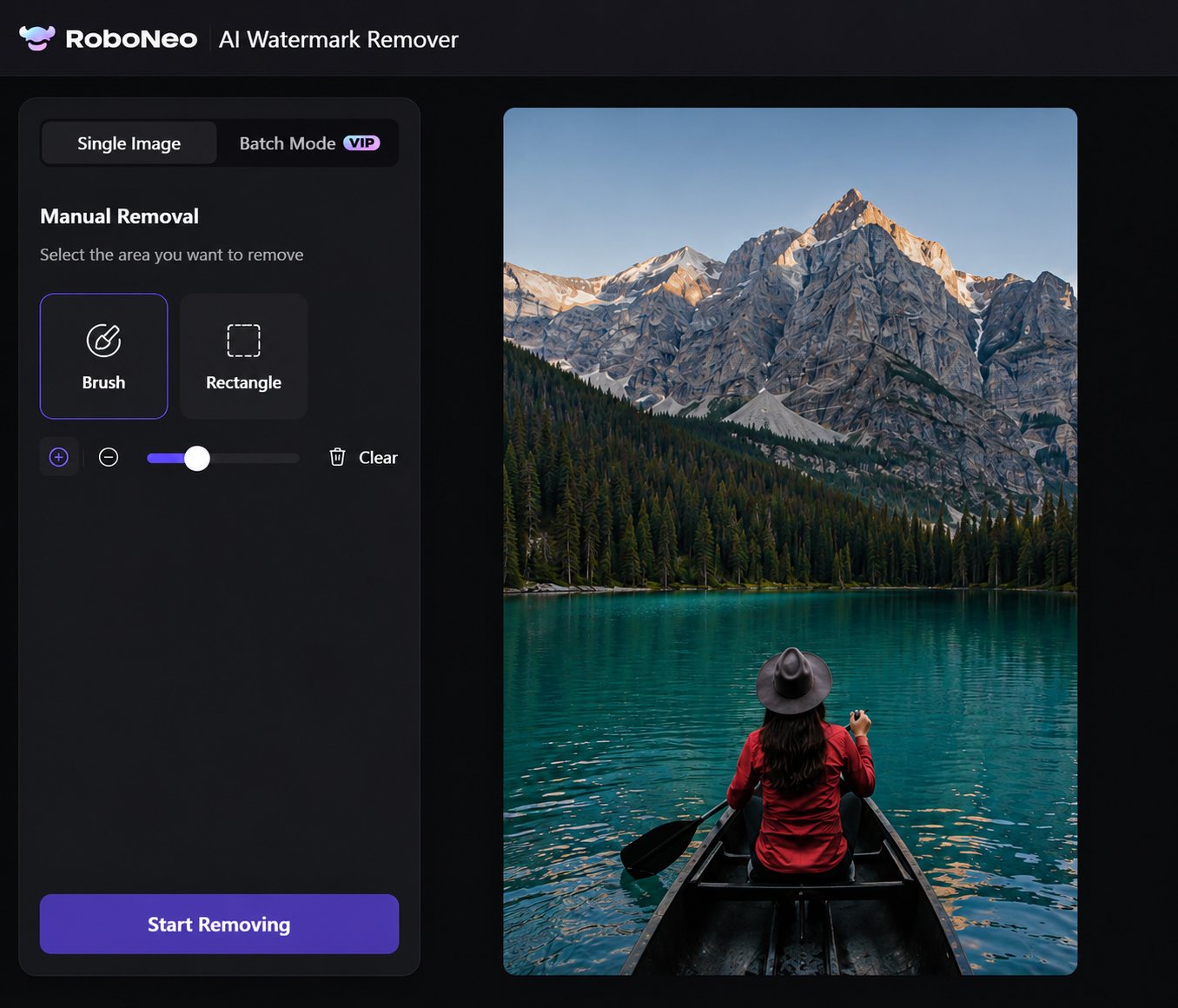Click the lake canoe image preview
Image resolution: width=1178 pixels, height=1008 pixels.
(790, 541)
